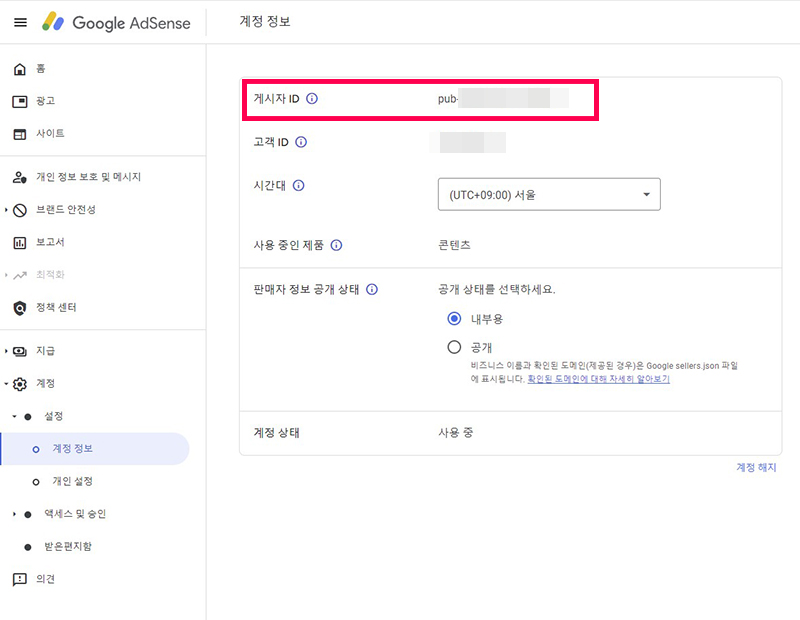Screen dimensions: 800x620
Task: Open 광고 in the sidebar
Action: pyautogui.click(x=45, y=101)
